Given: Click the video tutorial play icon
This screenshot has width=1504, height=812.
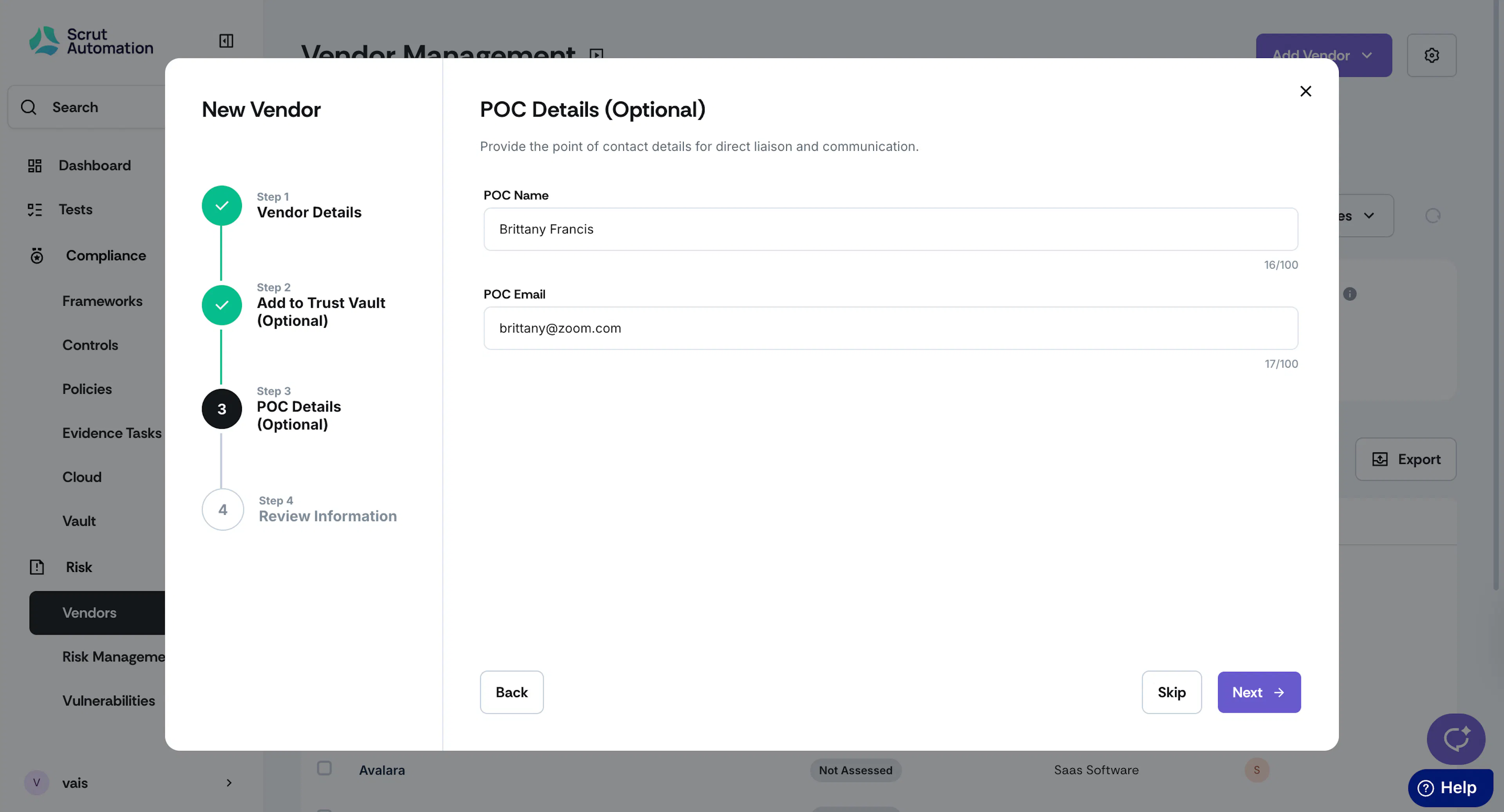Looking at the screenshot, I should click(596, 54).
